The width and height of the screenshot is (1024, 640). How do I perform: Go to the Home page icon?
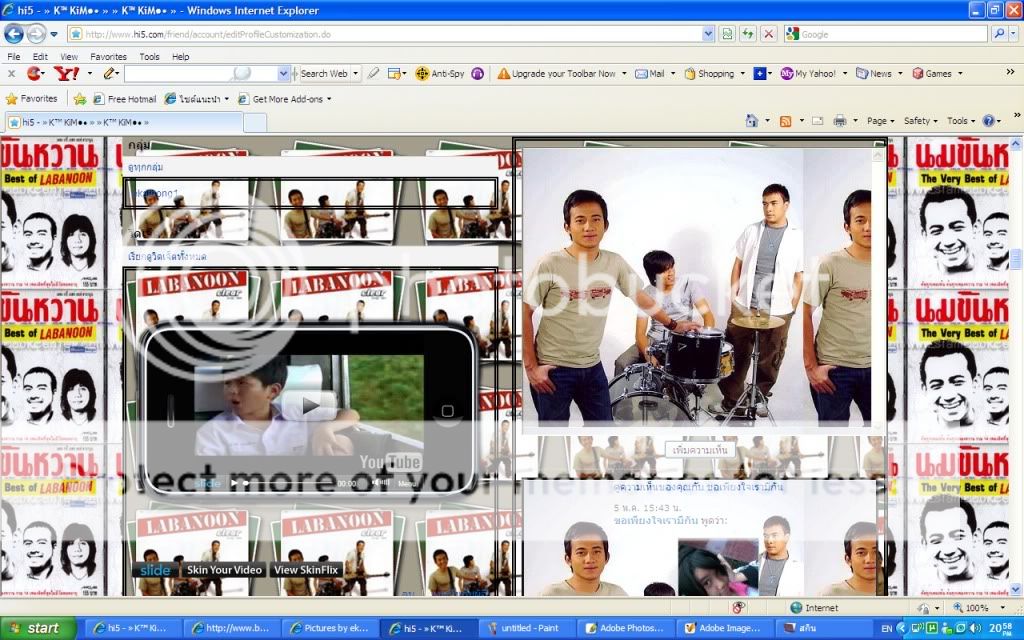752,121
